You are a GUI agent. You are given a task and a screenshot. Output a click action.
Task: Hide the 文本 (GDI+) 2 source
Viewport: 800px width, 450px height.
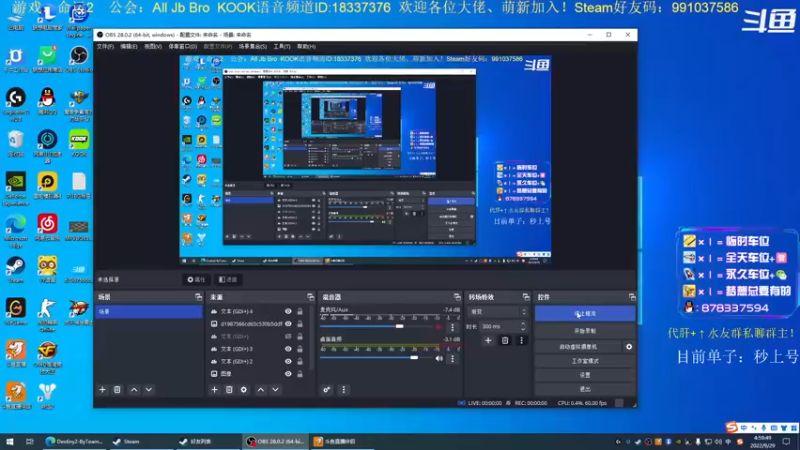[288, 361]
